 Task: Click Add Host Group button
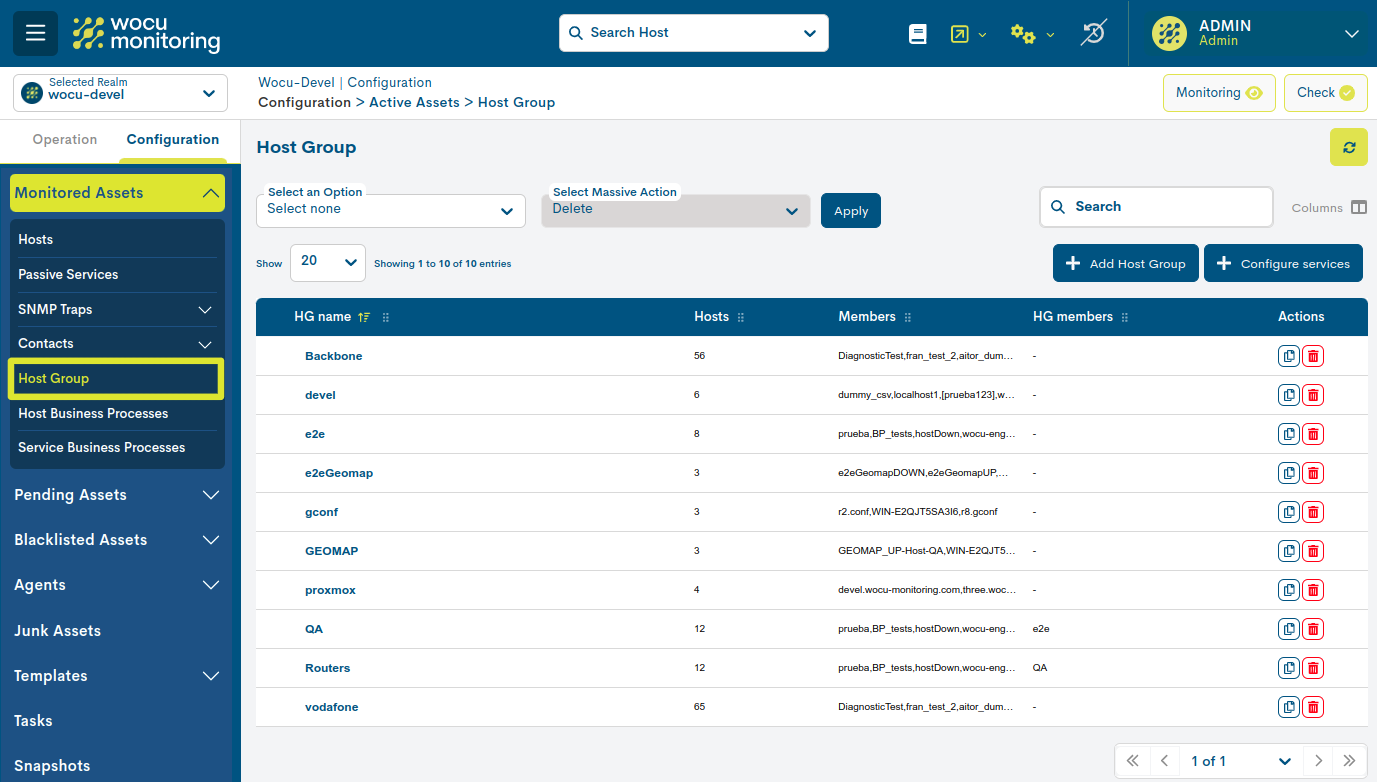click(1126, 263)
